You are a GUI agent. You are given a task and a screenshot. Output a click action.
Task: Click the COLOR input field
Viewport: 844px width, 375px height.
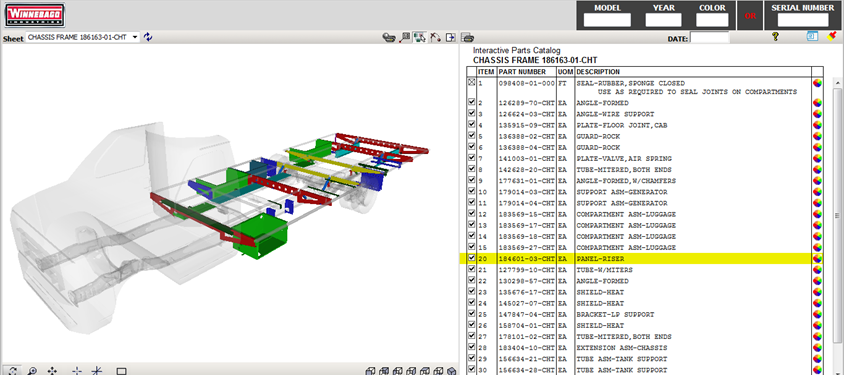pos(712,20)
